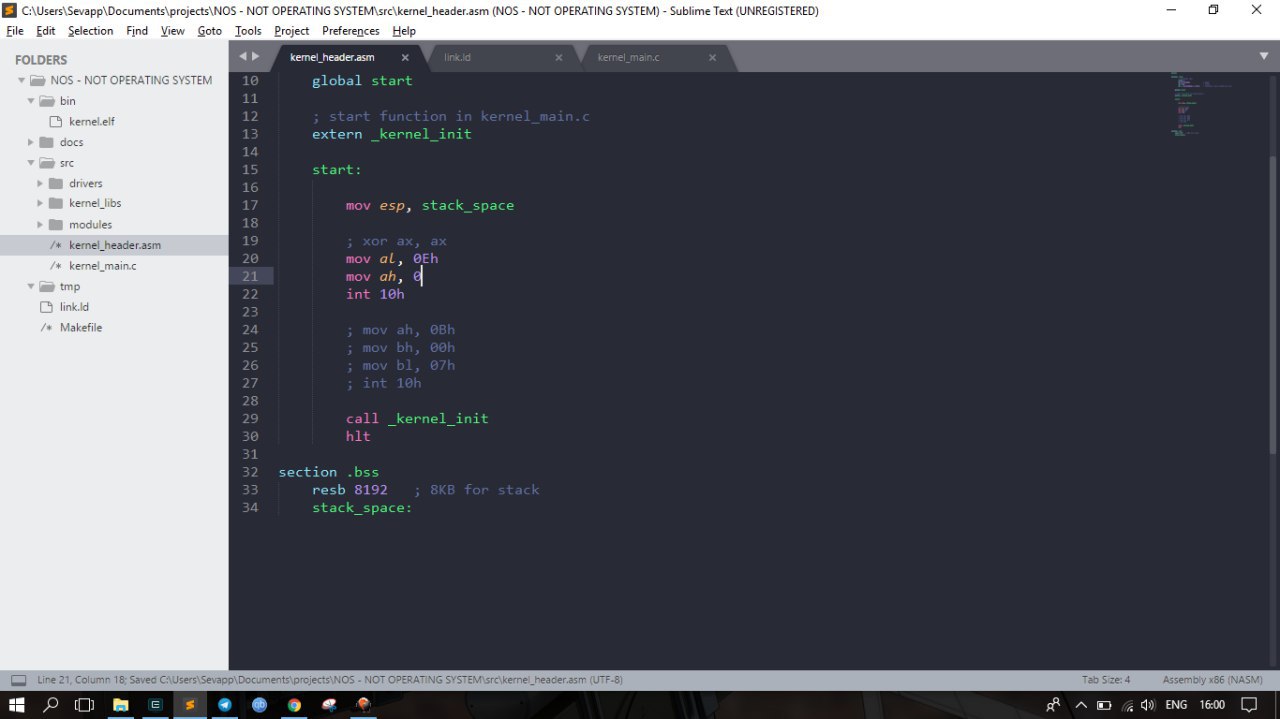The image size is (1280, 719).
Task: Toggle the side bar panel switcher in status bar
Action: (18, 680)
